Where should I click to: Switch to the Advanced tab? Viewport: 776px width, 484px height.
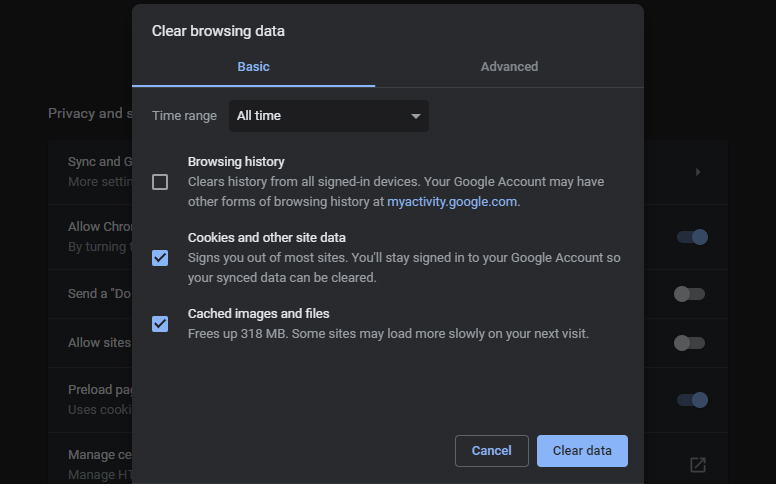coord(509,67)
